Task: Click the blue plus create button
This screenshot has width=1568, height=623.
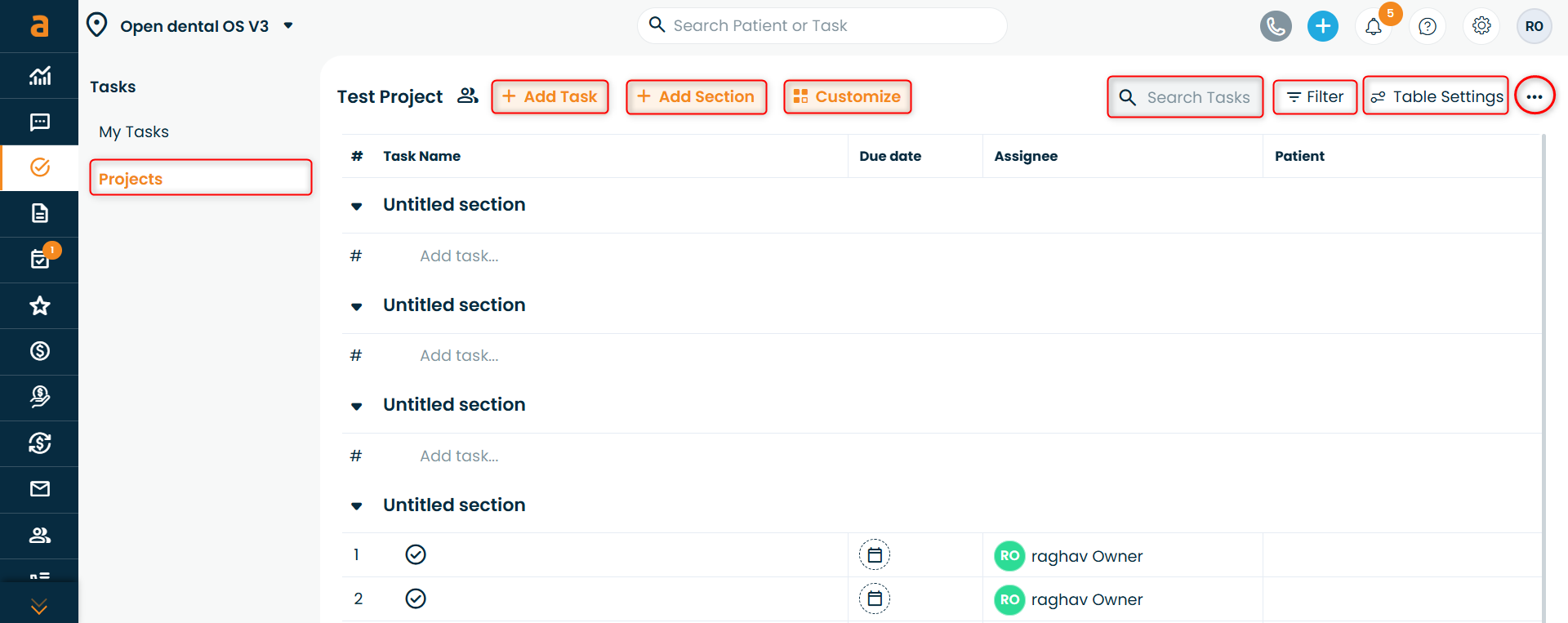Action: pos(1323,26)
